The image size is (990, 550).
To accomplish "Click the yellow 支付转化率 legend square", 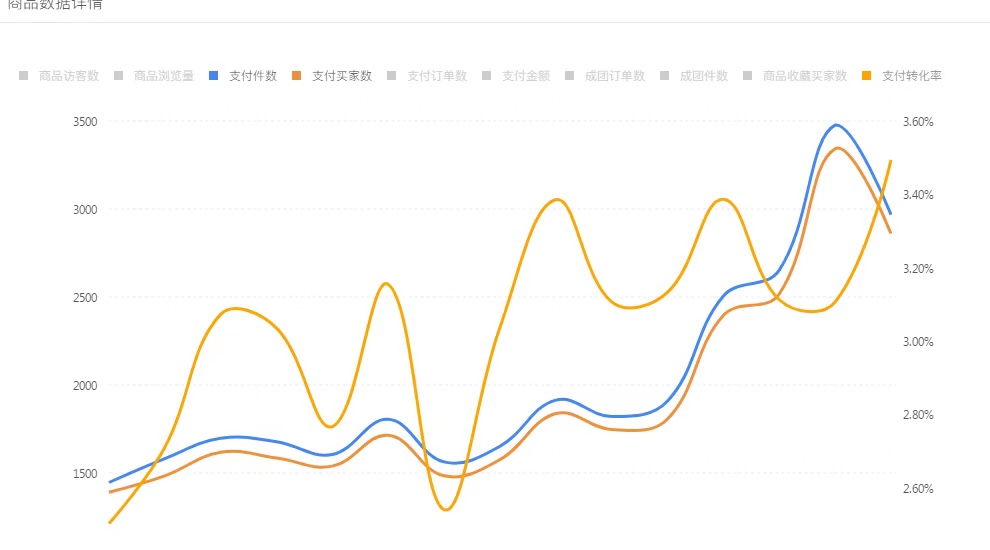I will pos(866,76).
